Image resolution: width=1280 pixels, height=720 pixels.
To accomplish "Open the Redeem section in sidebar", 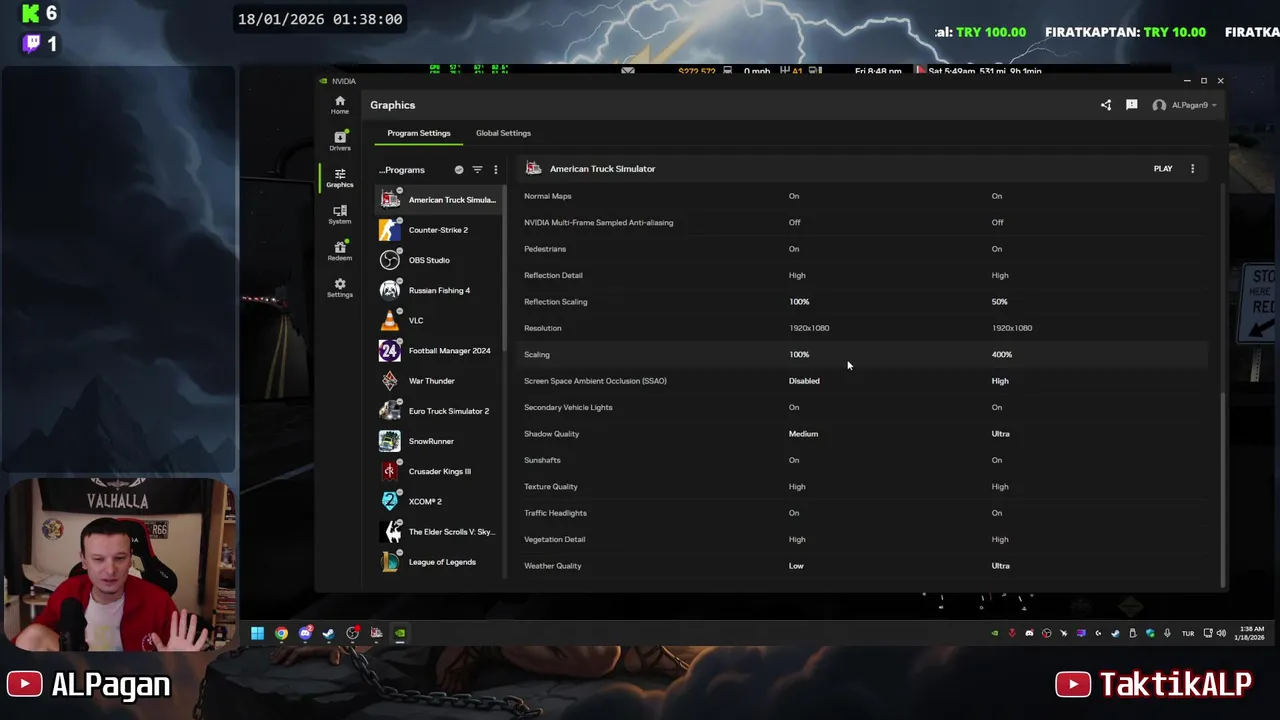I will (x=339, y=251).
